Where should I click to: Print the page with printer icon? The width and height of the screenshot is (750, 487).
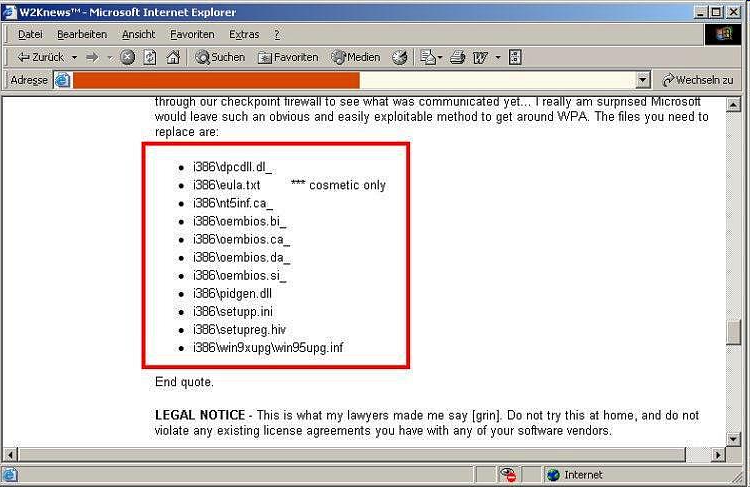click(x=458, y=57)
